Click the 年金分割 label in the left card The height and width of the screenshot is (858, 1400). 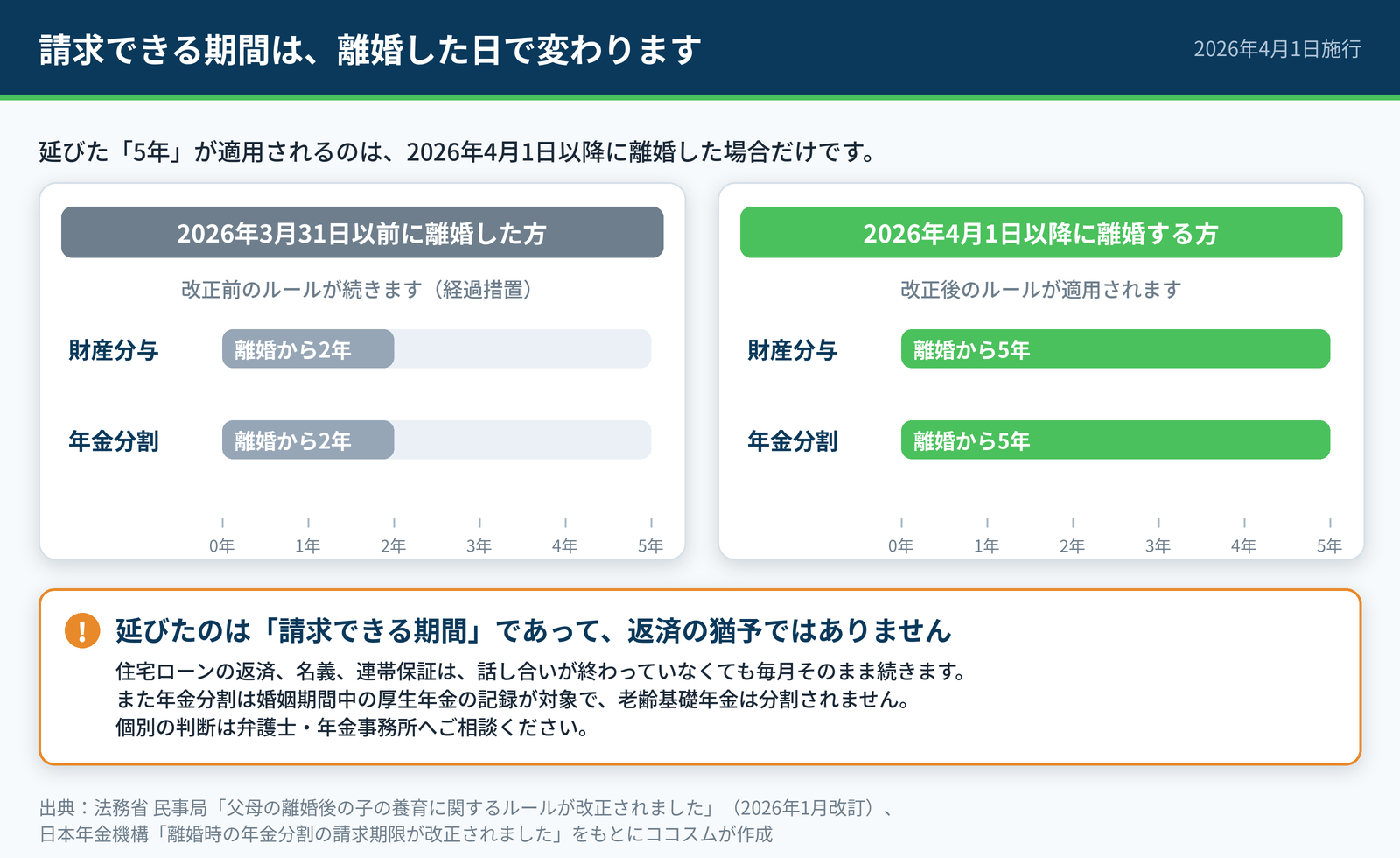coord(114,441)
